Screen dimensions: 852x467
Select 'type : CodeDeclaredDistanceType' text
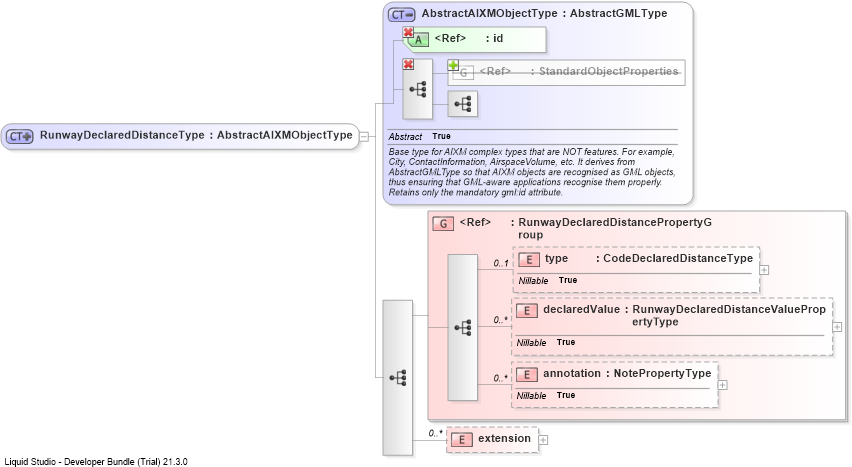(x=649, y=258)
